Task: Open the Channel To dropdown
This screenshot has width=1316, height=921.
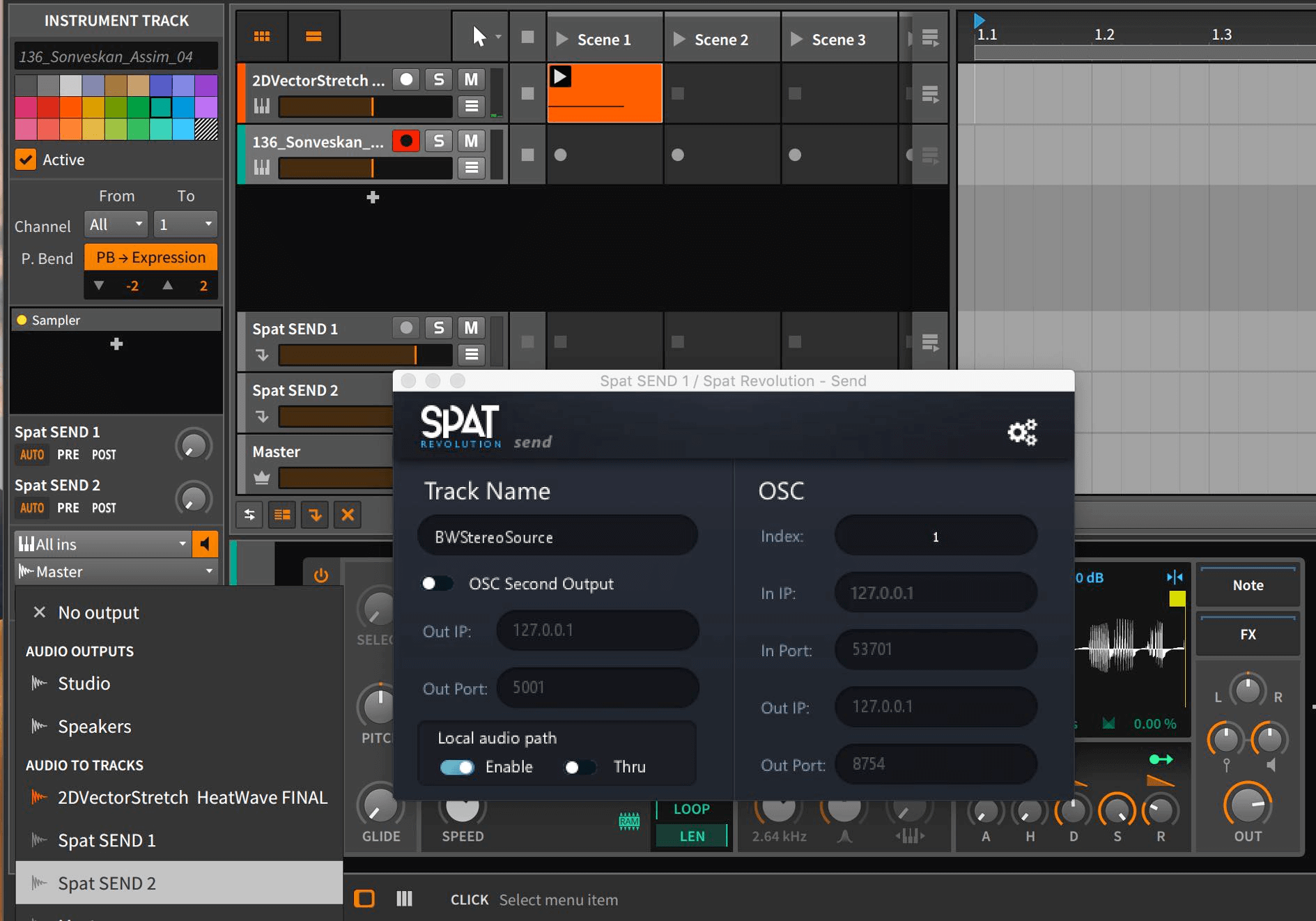Action: tap(185, 224)
